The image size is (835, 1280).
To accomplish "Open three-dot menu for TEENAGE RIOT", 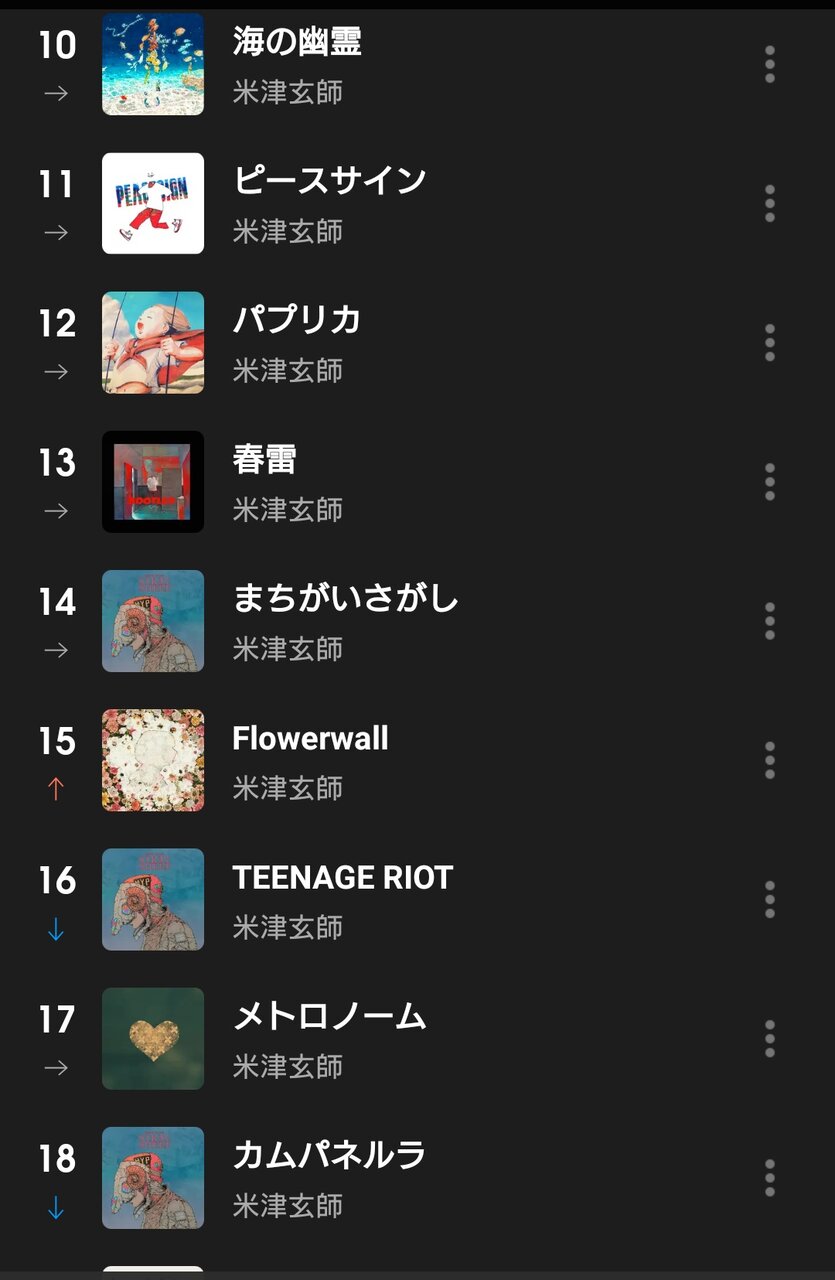I will point(769,899).
